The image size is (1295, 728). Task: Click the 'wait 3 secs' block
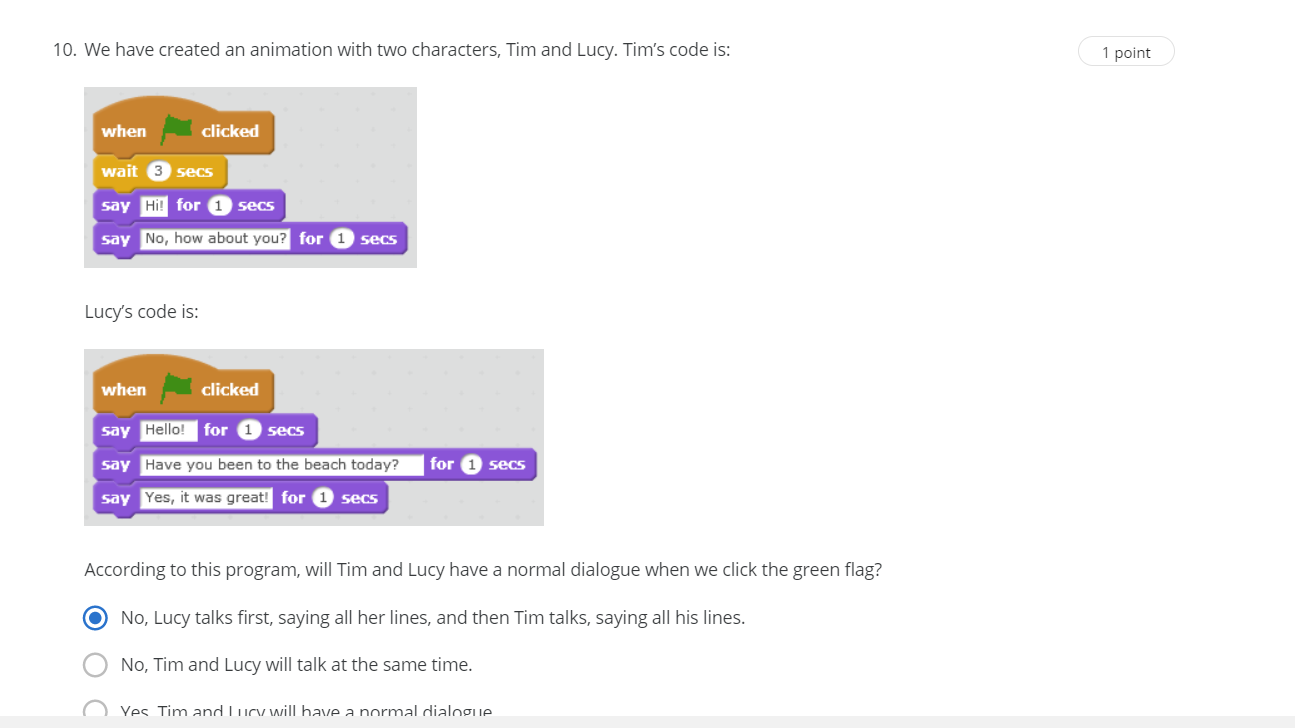159,172
